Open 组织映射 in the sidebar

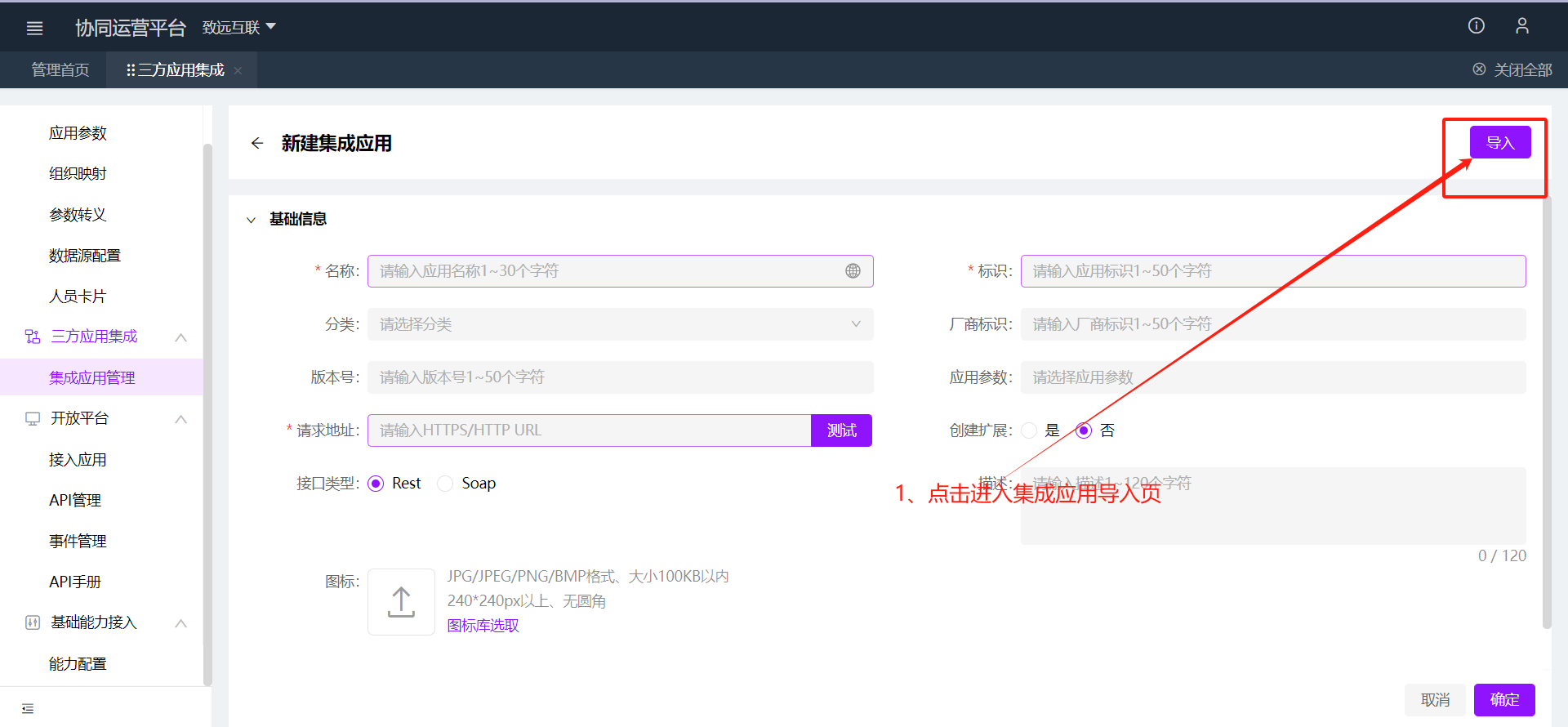[78, 173]
